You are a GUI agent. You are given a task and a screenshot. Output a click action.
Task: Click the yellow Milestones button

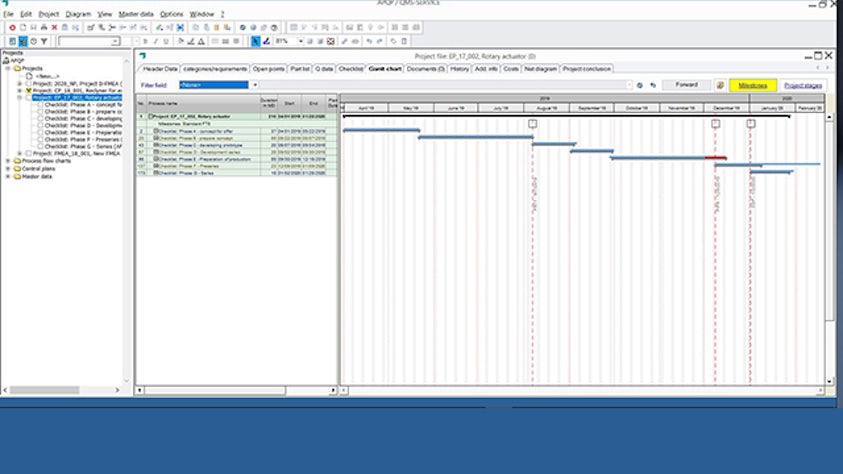753,85
